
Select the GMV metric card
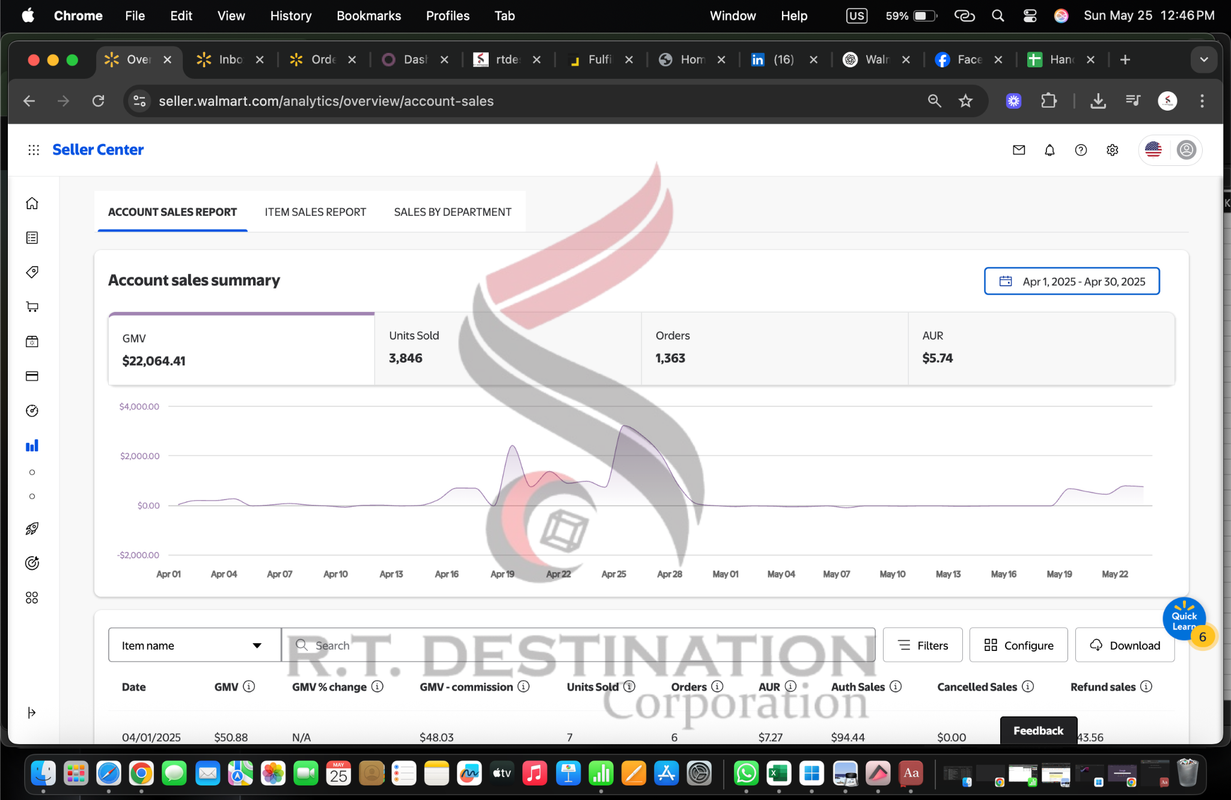[241, 349]
